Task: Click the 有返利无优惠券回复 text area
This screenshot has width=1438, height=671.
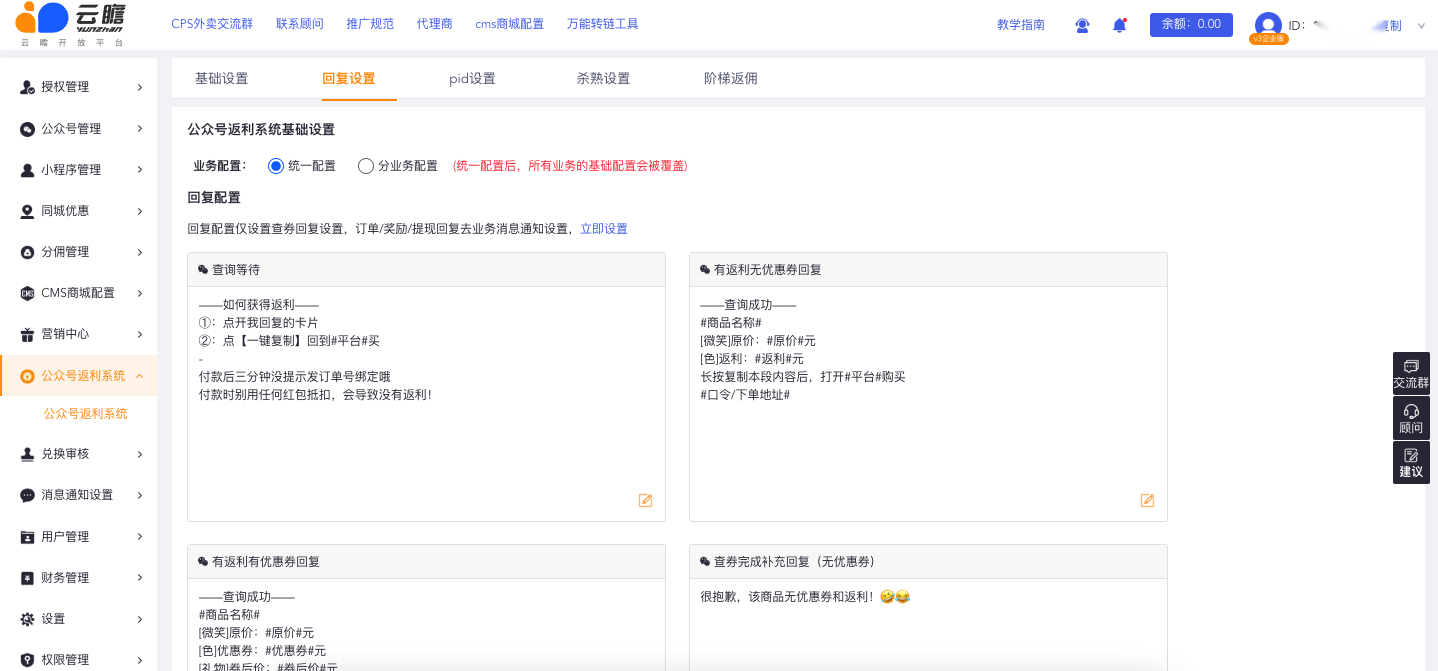Action: point(928,404)
